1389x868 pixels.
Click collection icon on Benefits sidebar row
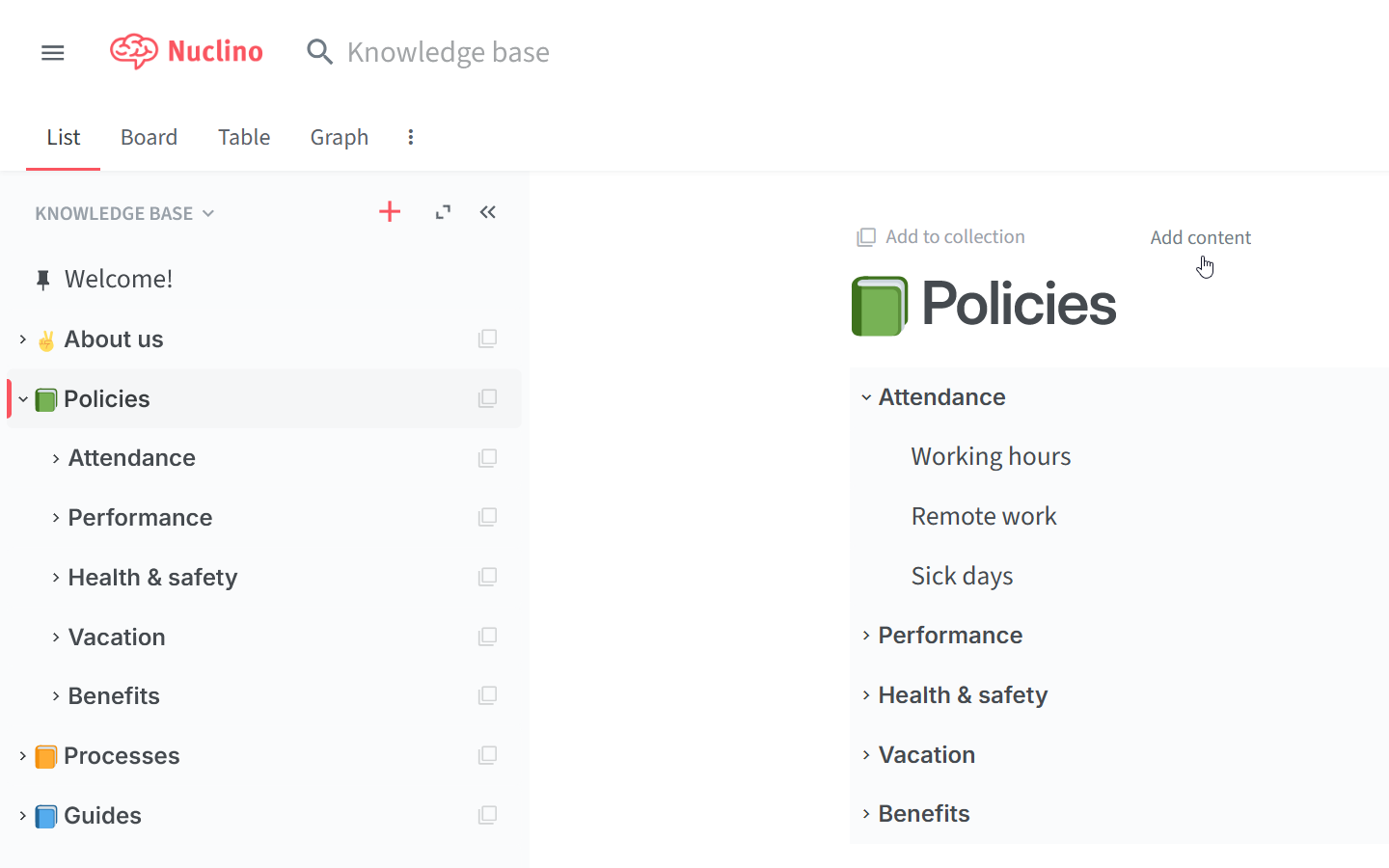pyautogui.click(x=488, y=695)
